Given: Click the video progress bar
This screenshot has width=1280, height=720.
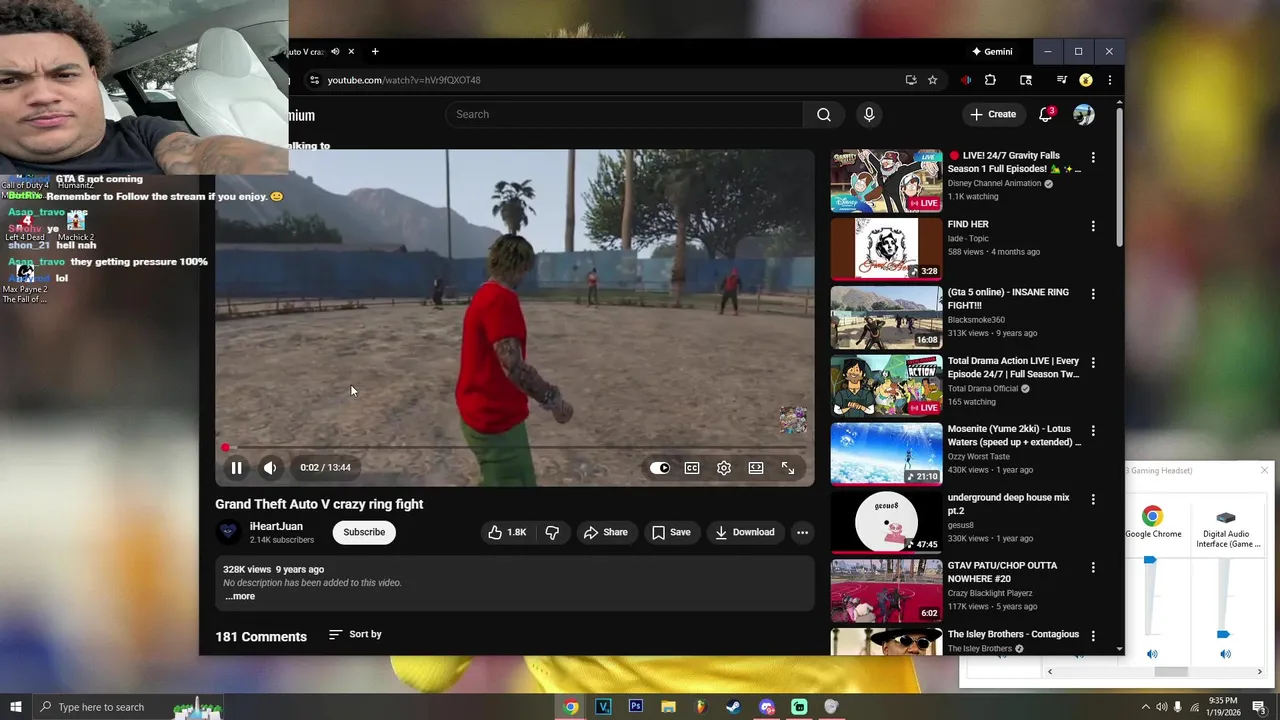Looking at the screenshot, I should pyautogui.click(x=515, y=448).
